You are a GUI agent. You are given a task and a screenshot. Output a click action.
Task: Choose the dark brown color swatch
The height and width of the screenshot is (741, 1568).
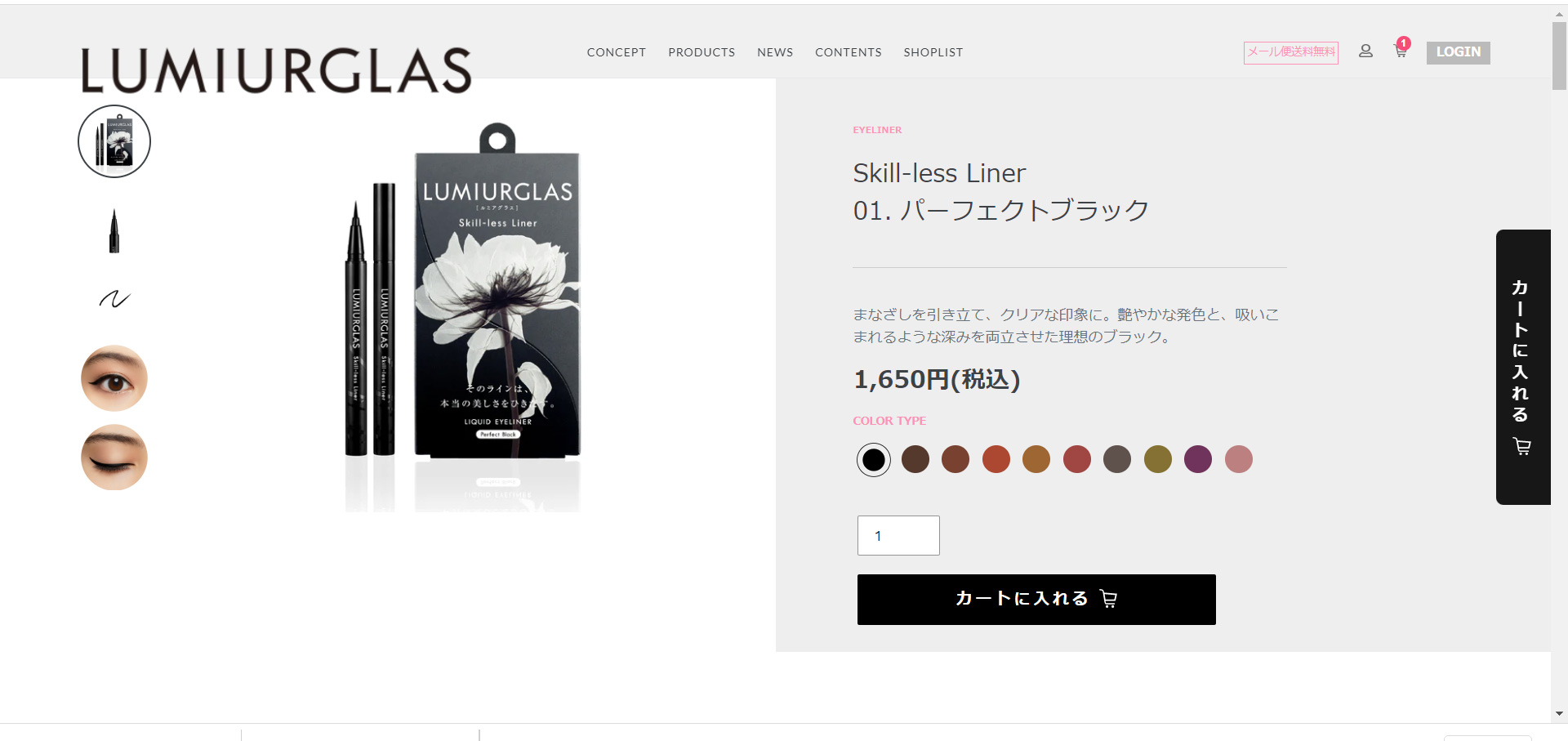[x=915, y=459]
